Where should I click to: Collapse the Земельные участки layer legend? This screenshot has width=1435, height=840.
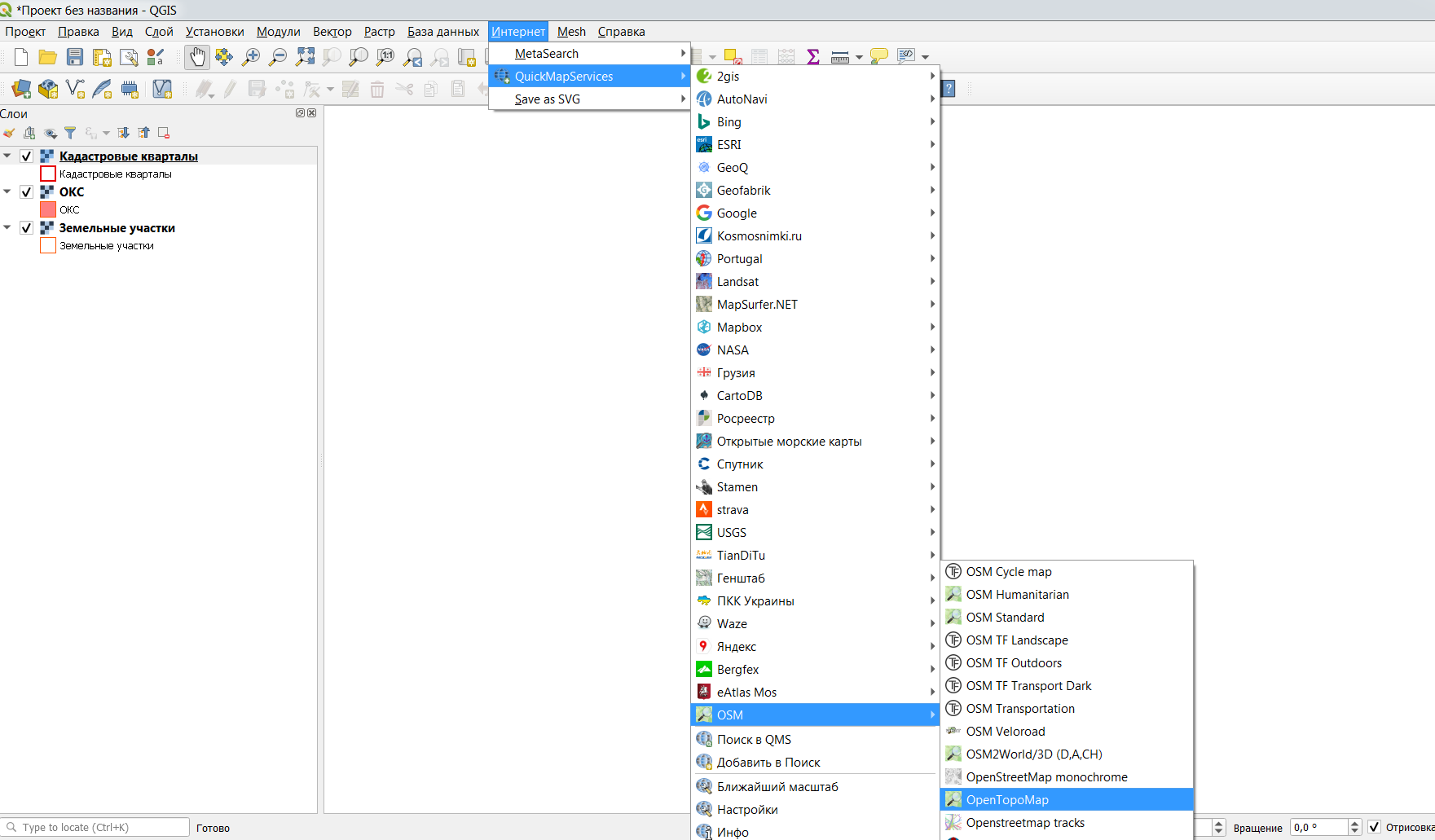tap(7, 227)
